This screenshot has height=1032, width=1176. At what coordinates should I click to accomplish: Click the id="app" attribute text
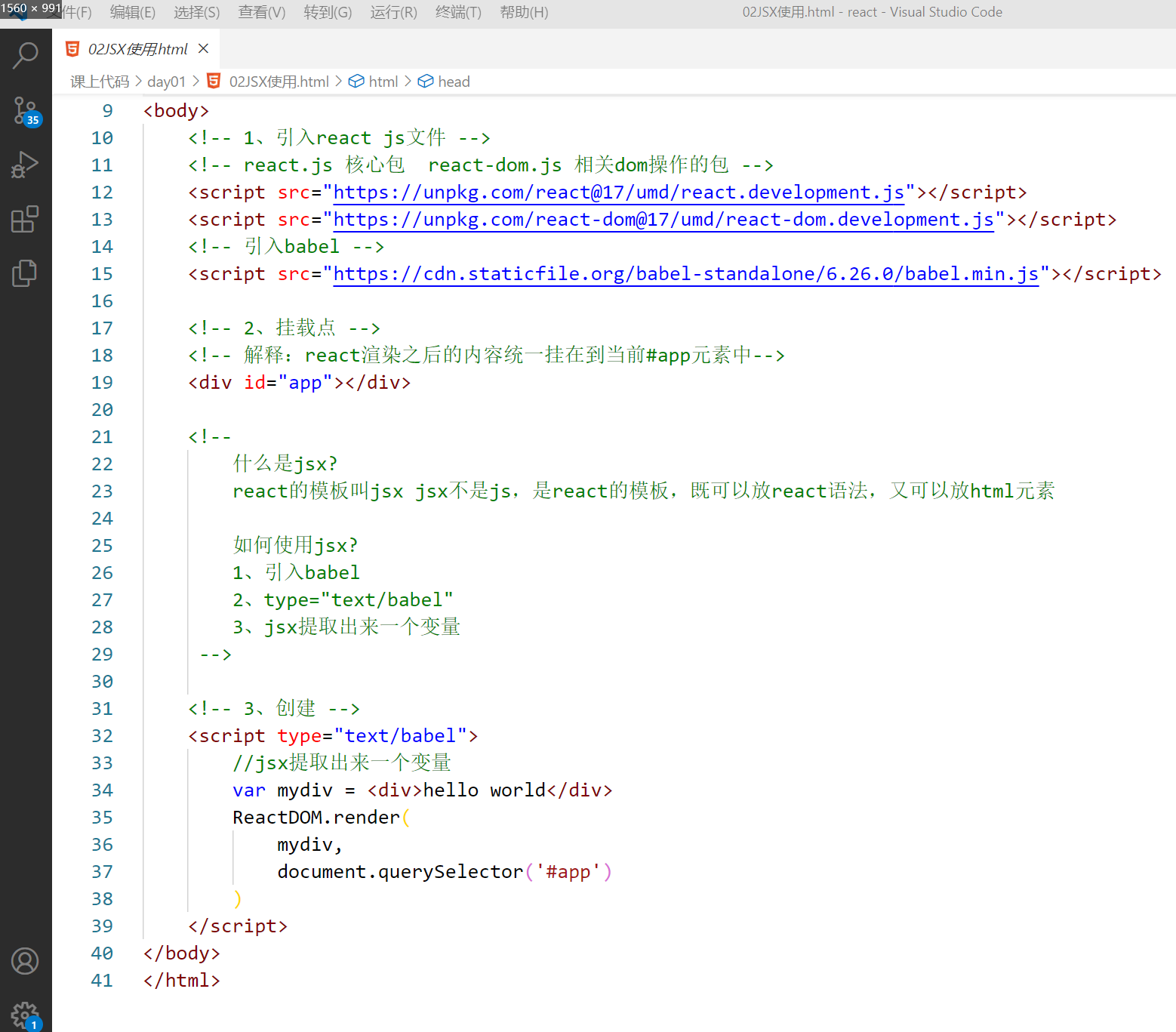(x=288, y=383)
